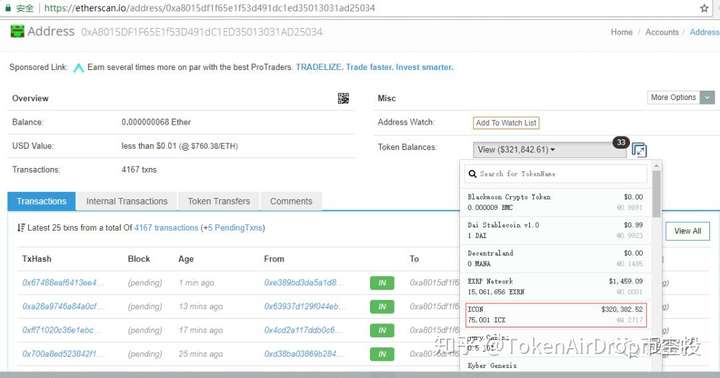Click the TxHash column header

tap(37, 259)
